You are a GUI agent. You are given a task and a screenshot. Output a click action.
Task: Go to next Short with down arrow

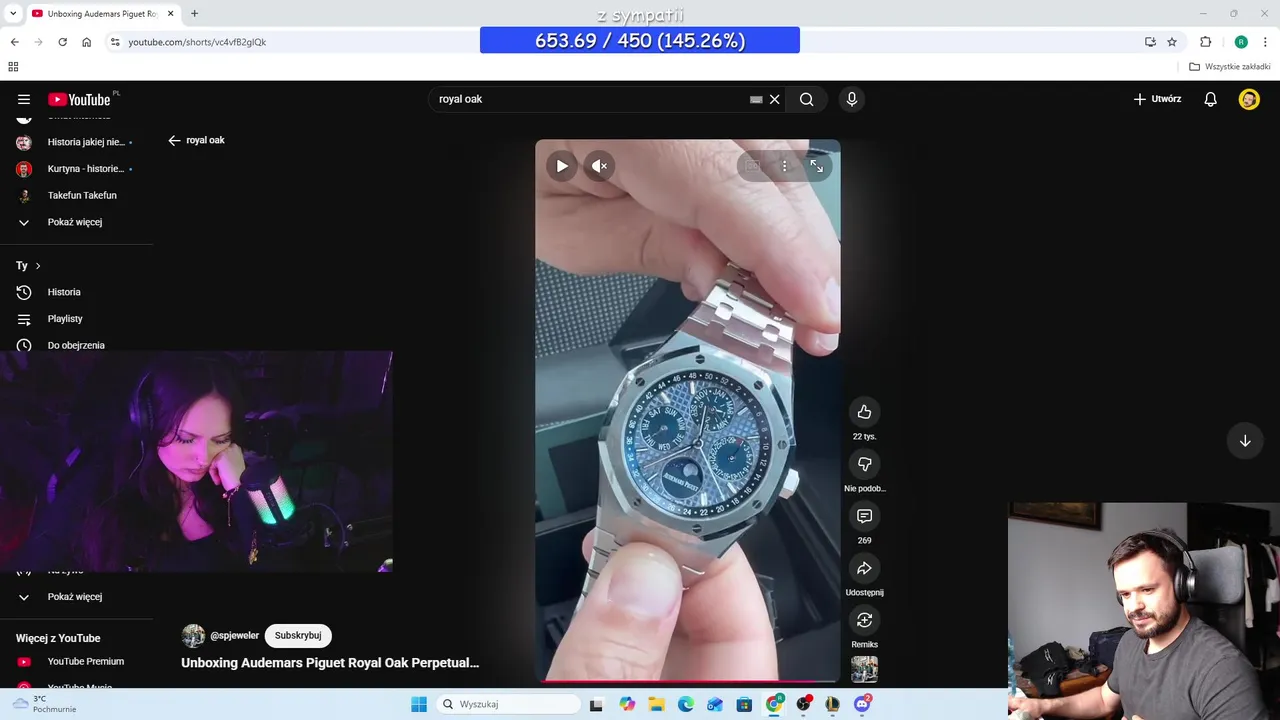(x=1245, y=441)
